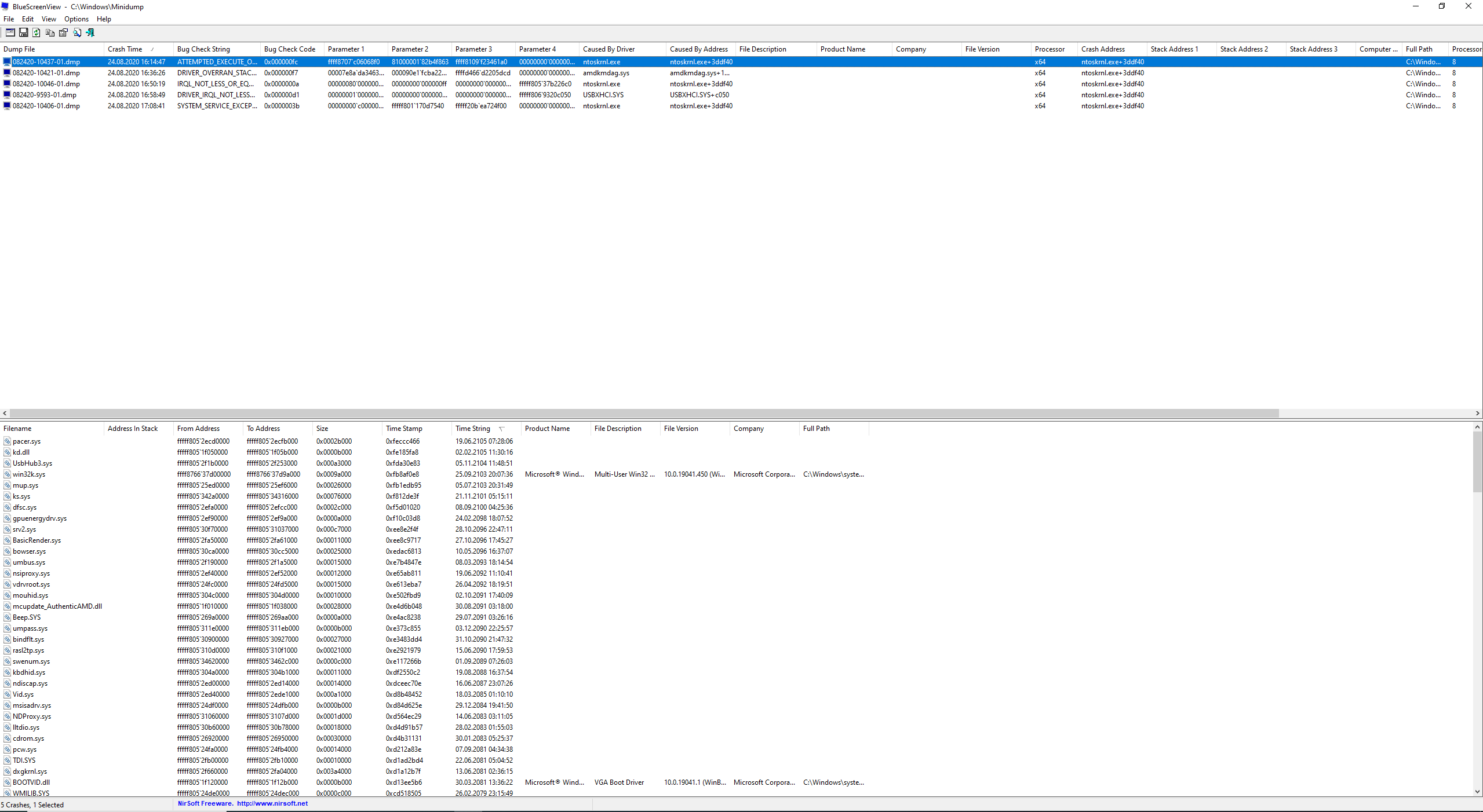Sort the lower pane by the Size column
The width and height of the screenshot is (1483, 812).
[x=348, y=429]
